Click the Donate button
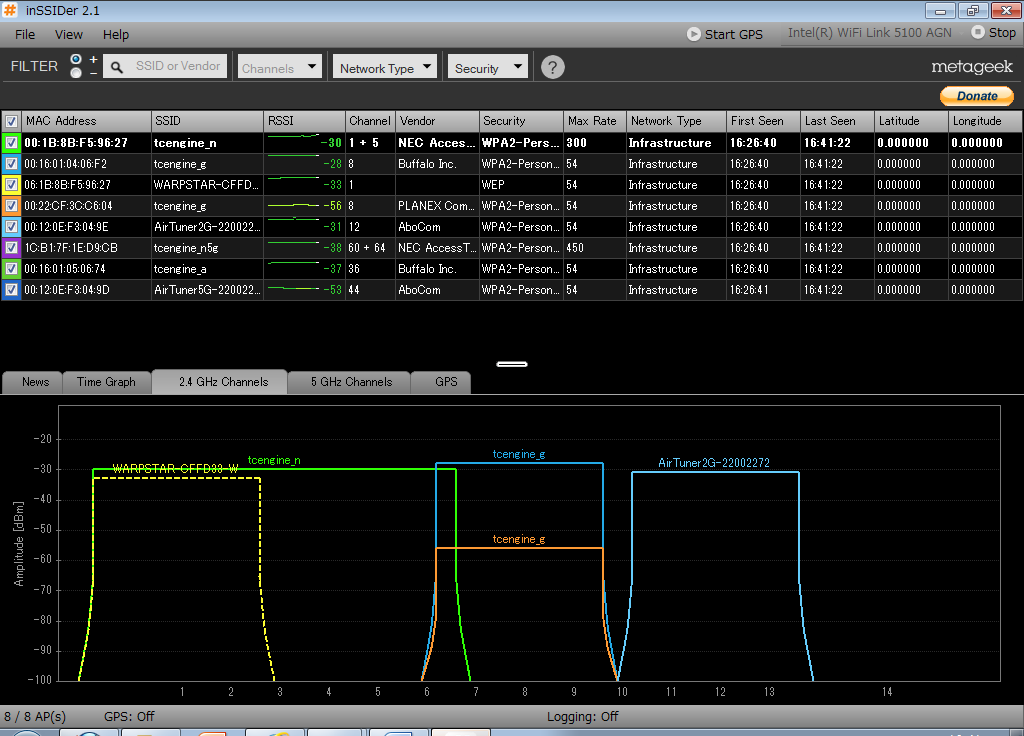 (977, 96)
